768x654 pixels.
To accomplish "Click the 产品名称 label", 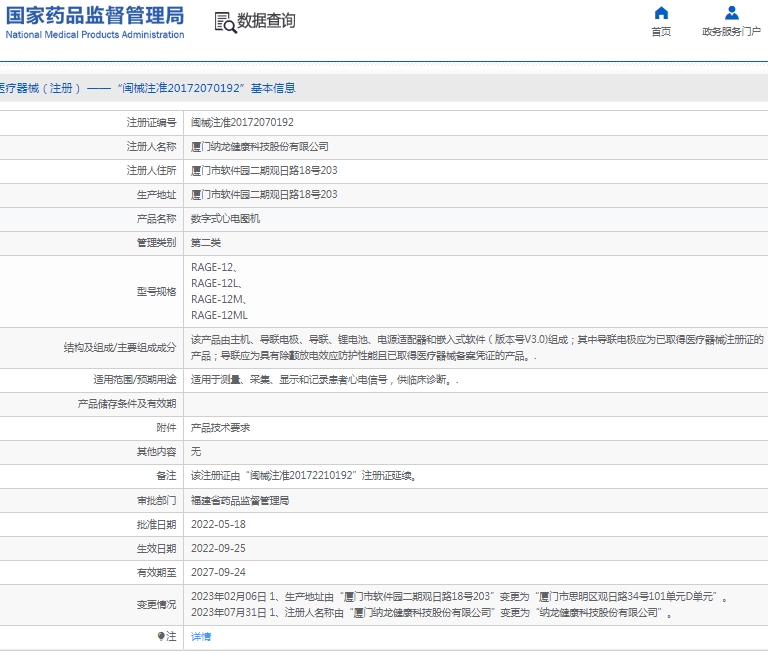I will click(x=156, y=218).
